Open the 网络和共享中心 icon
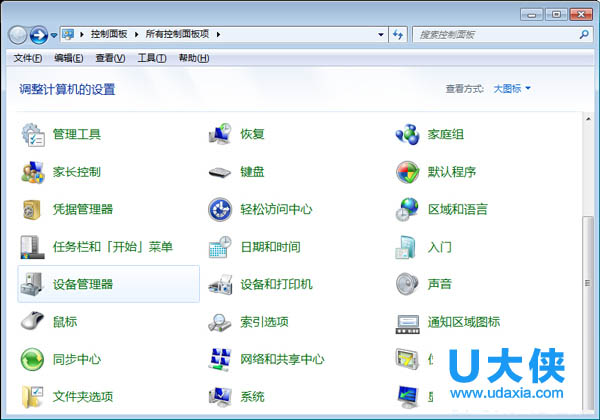 (x=221, y=359)
